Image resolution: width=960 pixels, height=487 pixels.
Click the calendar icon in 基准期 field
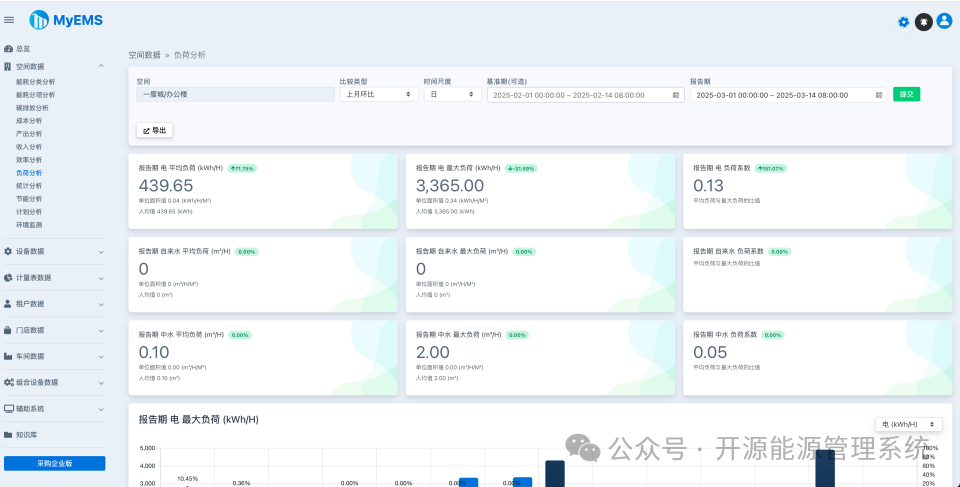coord(676,95)
